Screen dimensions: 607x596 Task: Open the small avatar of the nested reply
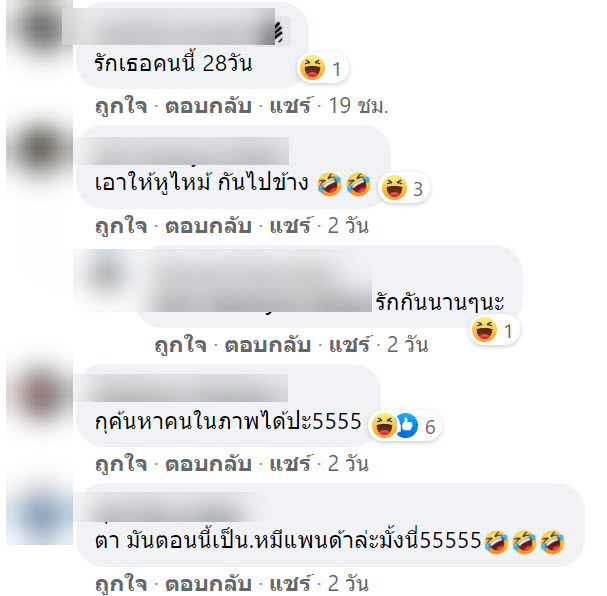pos(103,271)
